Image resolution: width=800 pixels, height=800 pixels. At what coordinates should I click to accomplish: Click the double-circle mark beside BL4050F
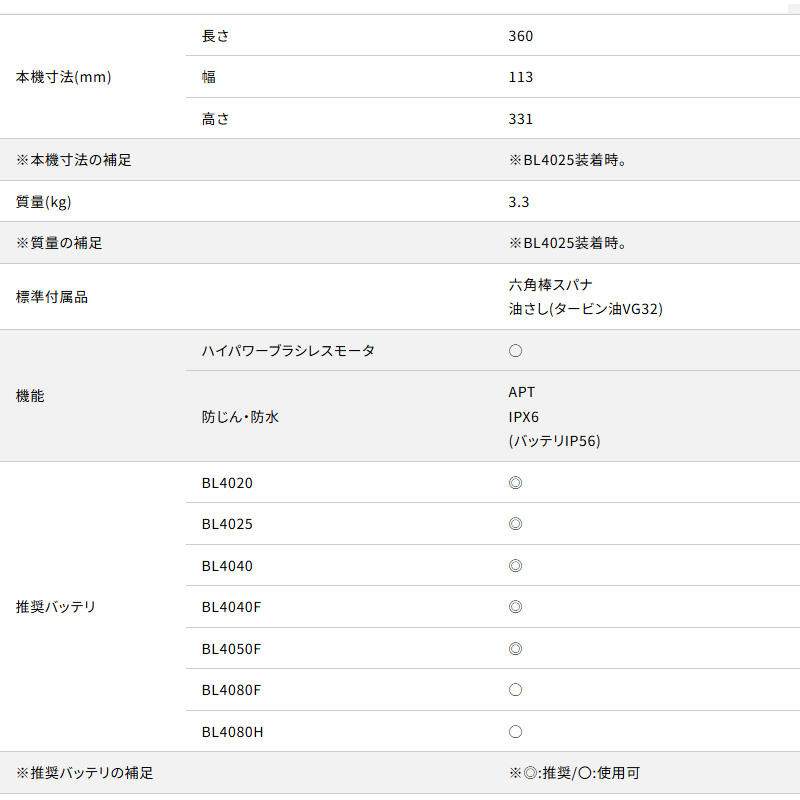515,649
